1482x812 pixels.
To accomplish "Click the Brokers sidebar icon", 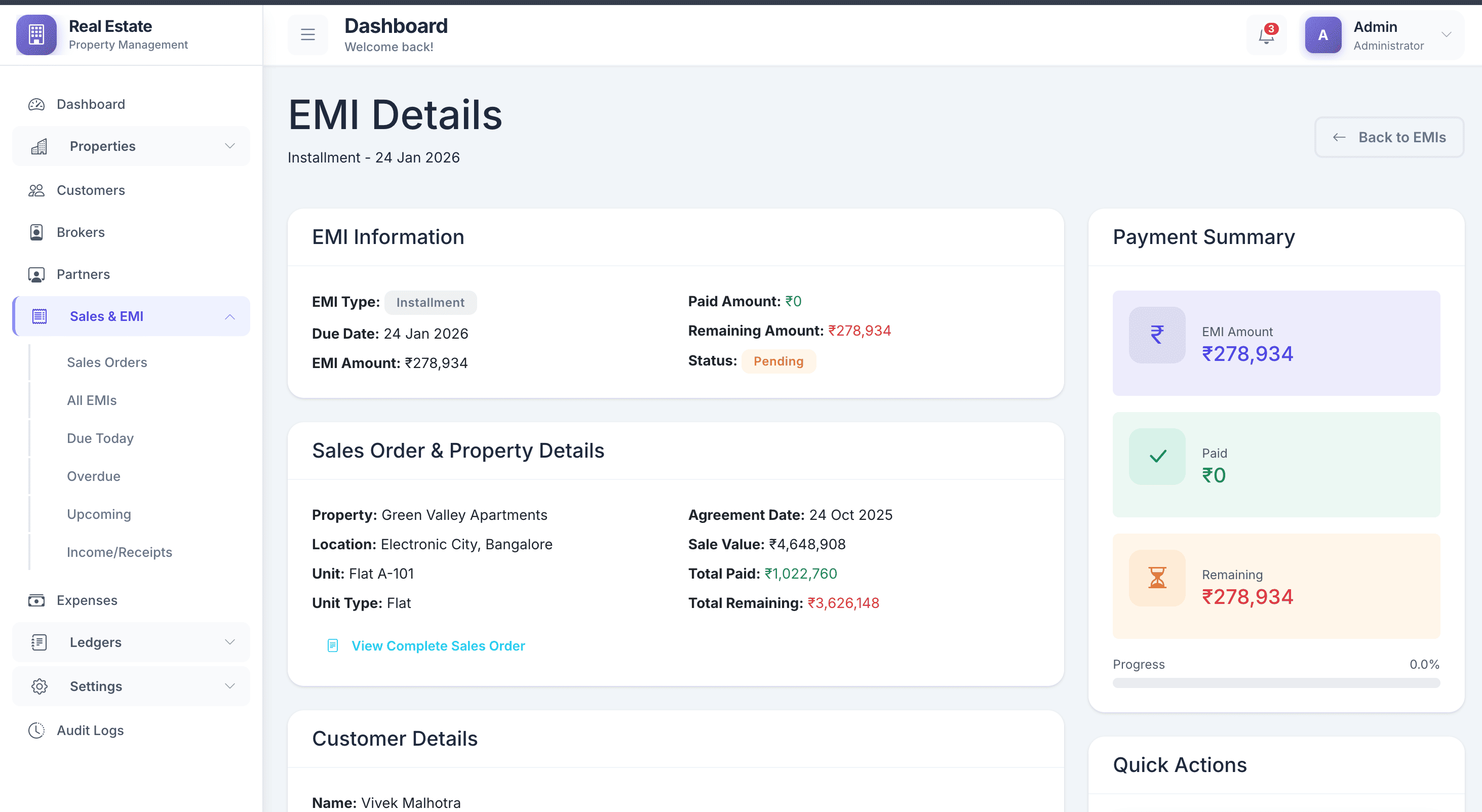I will (36, 232).
